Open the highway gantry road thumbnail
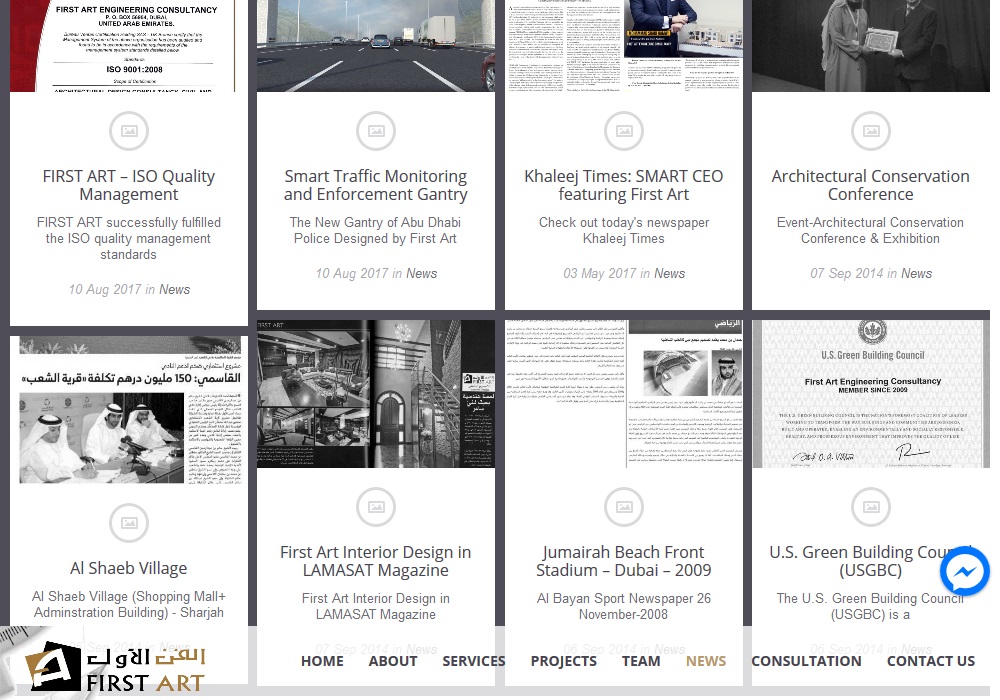The height and width of the screenshot is (700, 1000). pyautogui.click(x=376, y=45)
